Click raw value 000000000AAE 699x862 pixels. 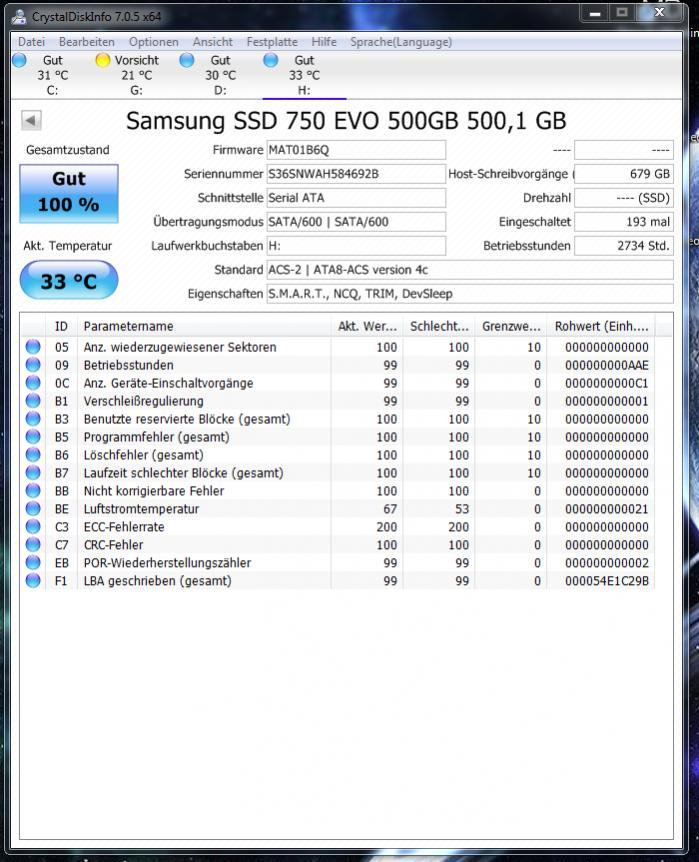tap(607, 365)
